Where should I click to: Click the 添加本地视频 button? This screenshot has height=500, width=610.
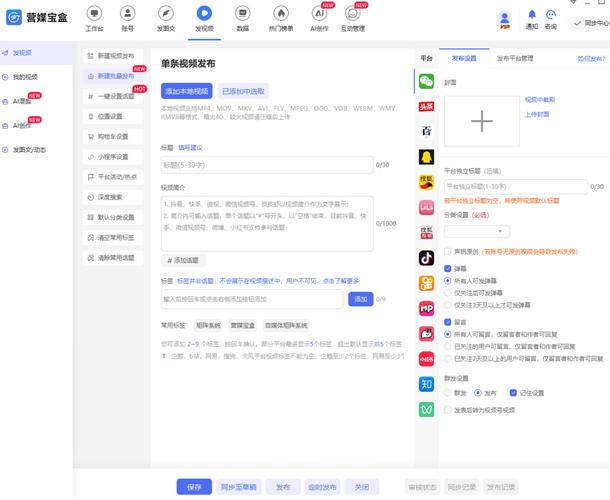(186, 91)
